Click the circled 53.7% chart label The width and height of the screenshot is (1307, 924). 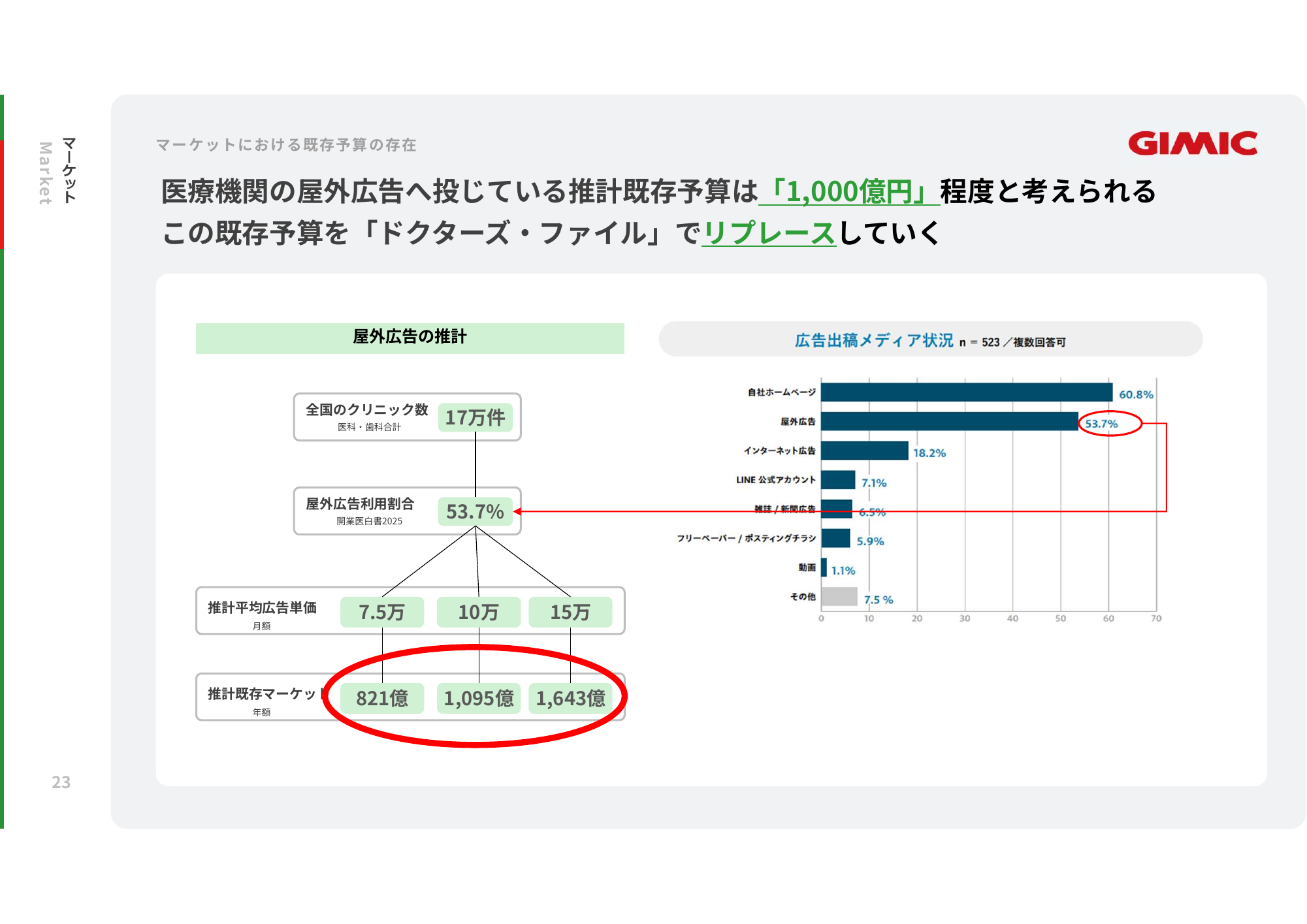point(1102,424)
